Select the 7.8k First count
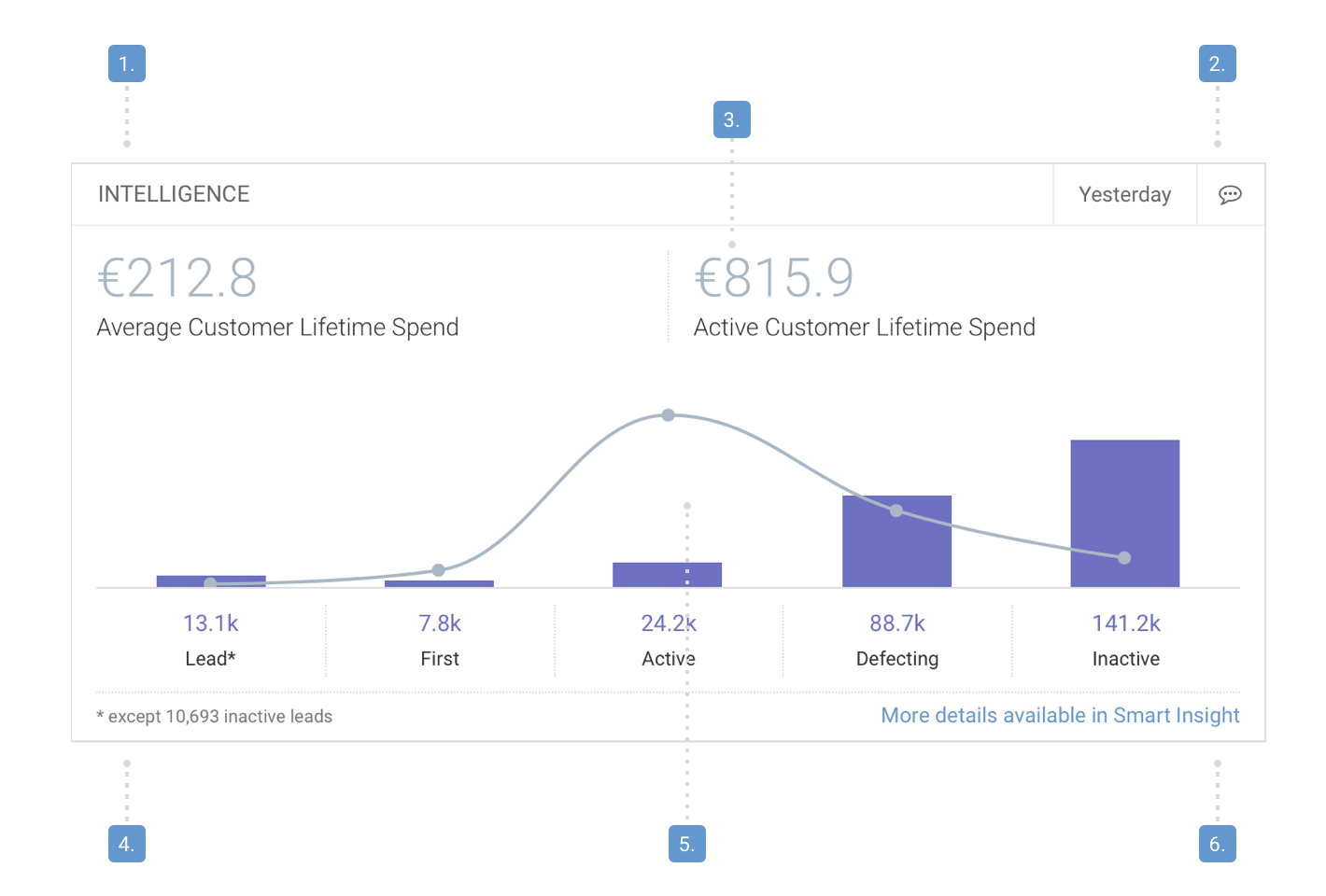1326x896 pixels. [x=440, y=623]
